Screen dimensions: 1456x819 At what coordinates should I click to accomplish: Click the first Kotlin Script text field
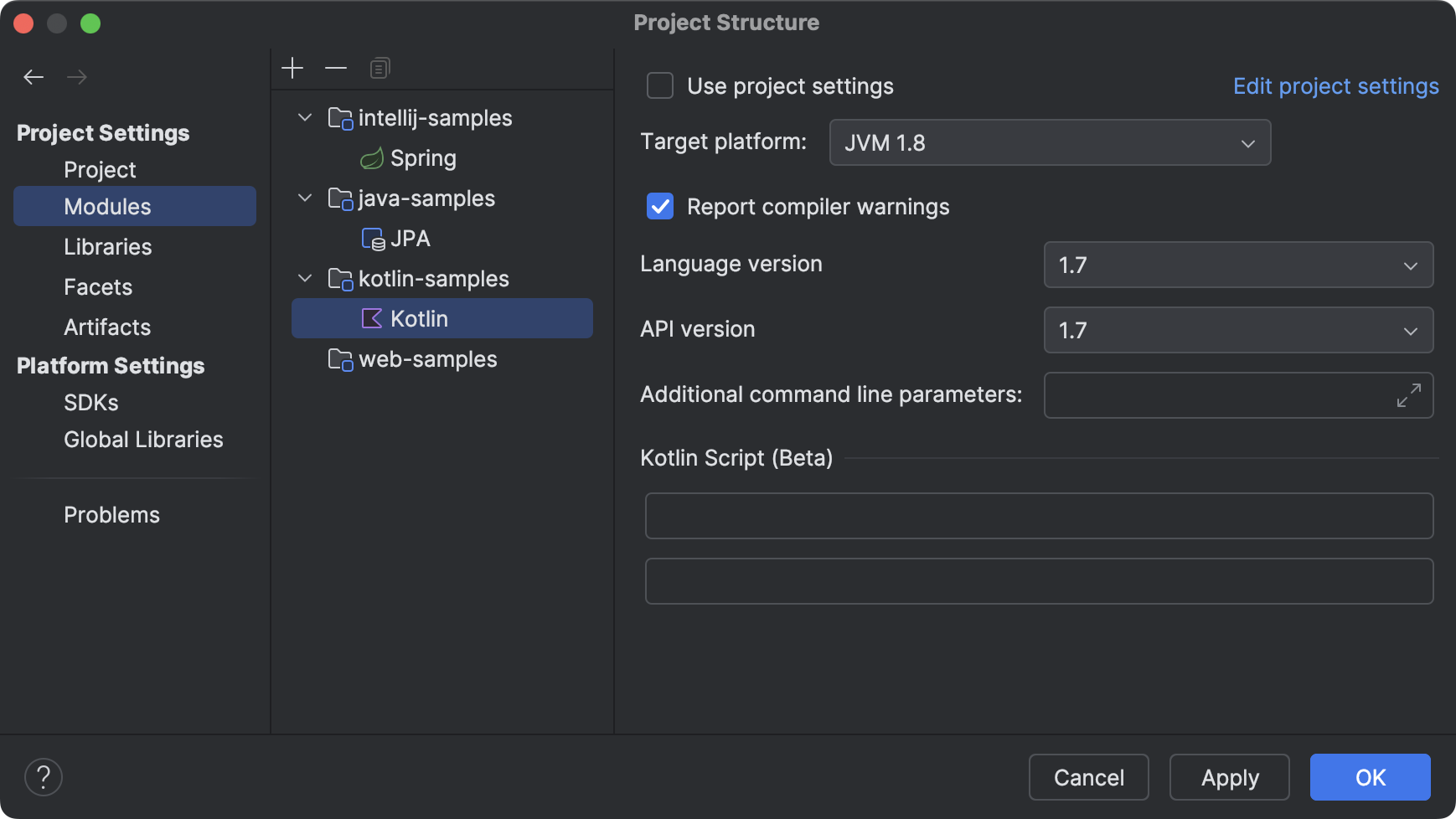1039,516
